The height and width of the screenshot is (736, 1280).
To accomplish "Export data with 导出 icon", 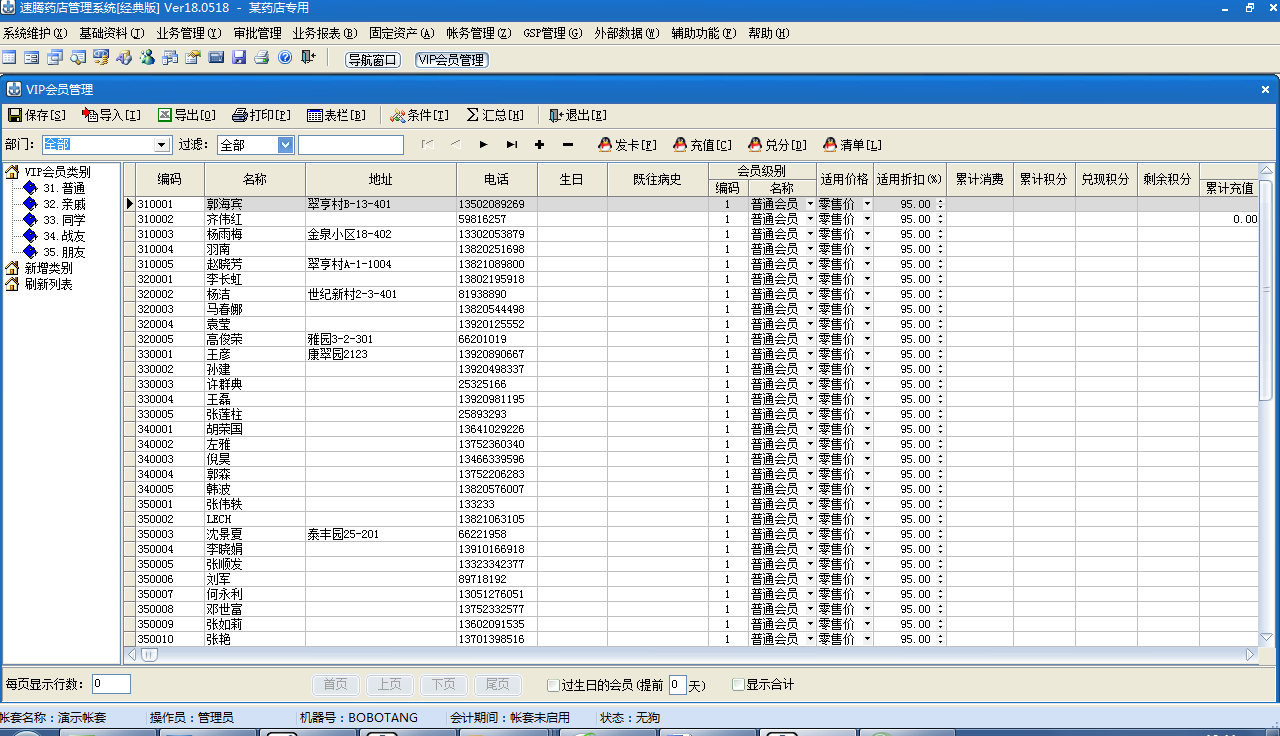I will (165, 115).
